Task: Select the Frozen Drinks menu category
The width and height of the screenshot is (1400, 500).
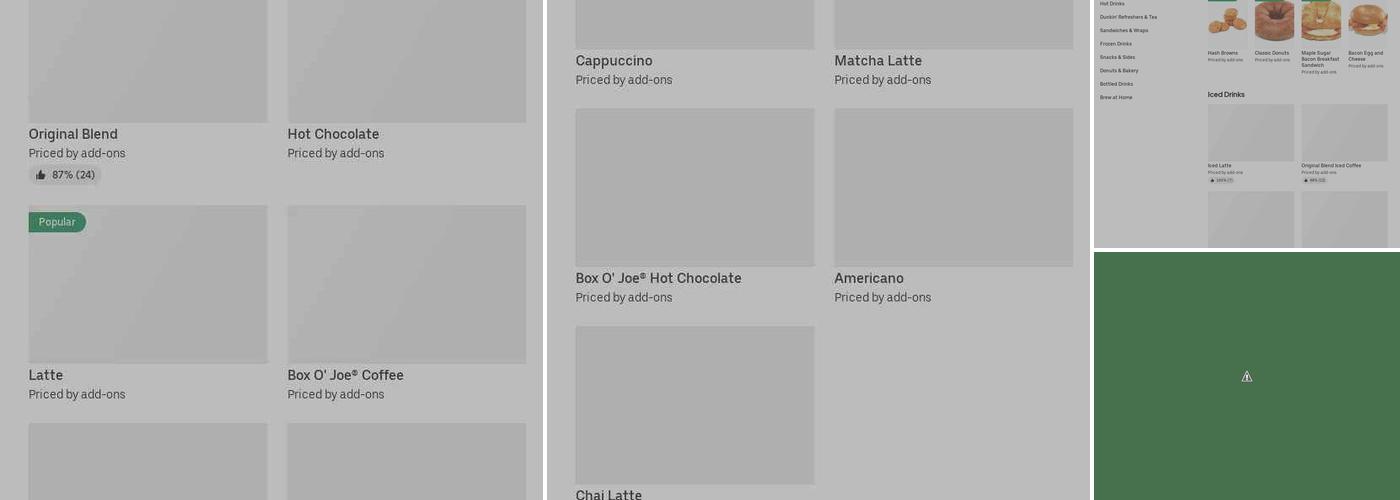Action: pos(1116,44)
